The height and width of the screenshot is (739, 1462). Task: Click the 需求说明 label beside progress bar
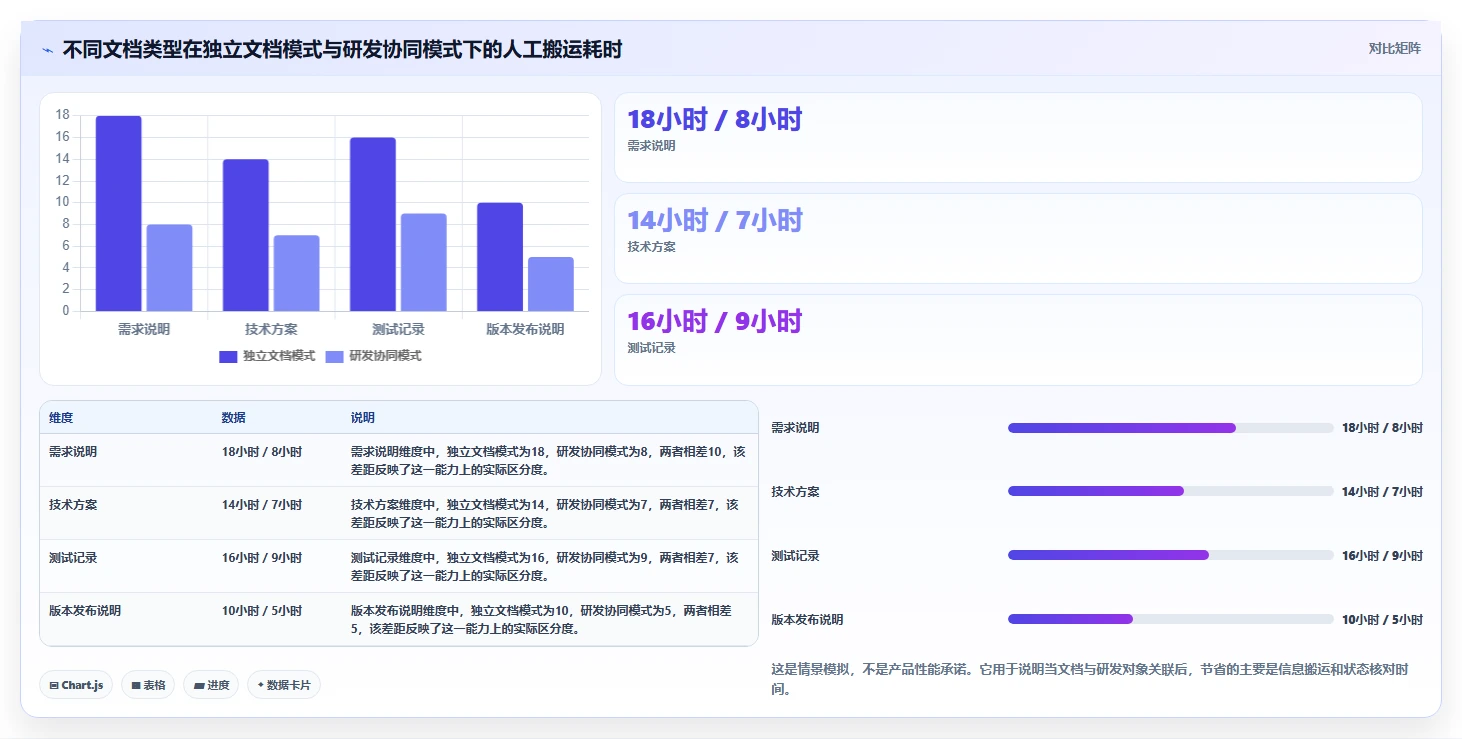(795, 428)
